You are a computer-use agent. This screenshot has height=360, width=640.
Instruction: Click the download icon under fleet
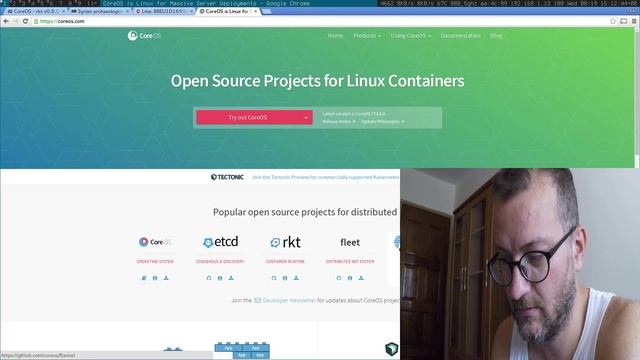click(x=361, y=278)
